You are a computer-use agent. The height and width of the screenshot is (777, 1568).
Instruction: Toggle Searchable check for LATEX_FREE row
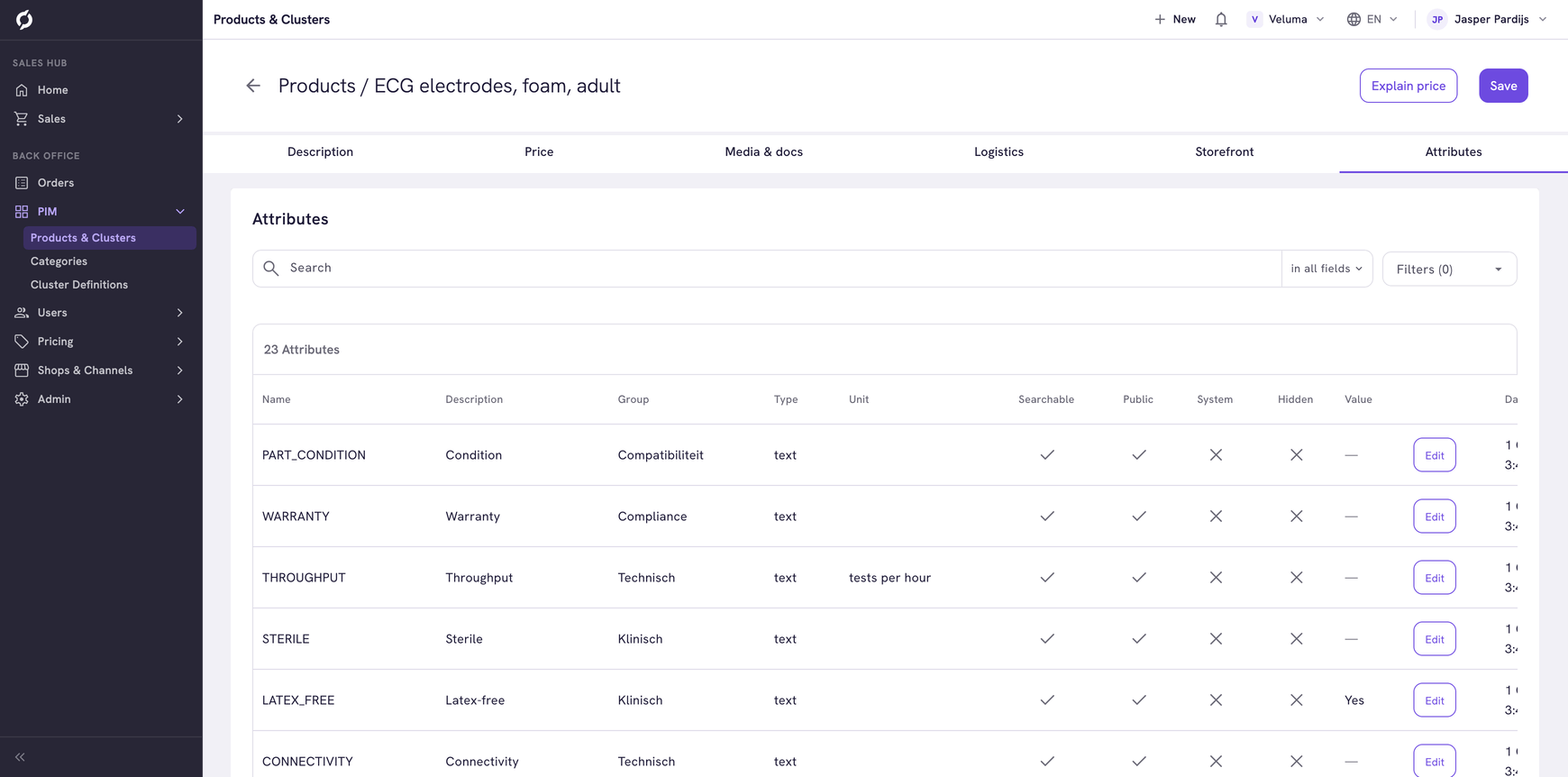pyautogui.click(x=1047, y=700)
